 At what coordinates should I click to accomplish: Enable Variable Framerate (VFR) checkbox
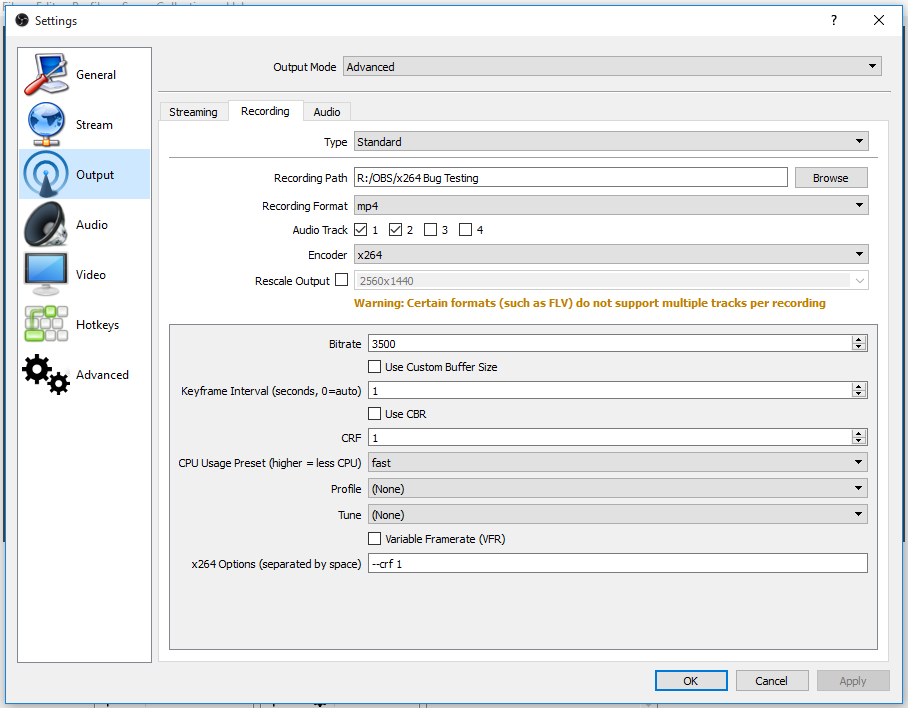pyautogui.click(x=375, y=538)
